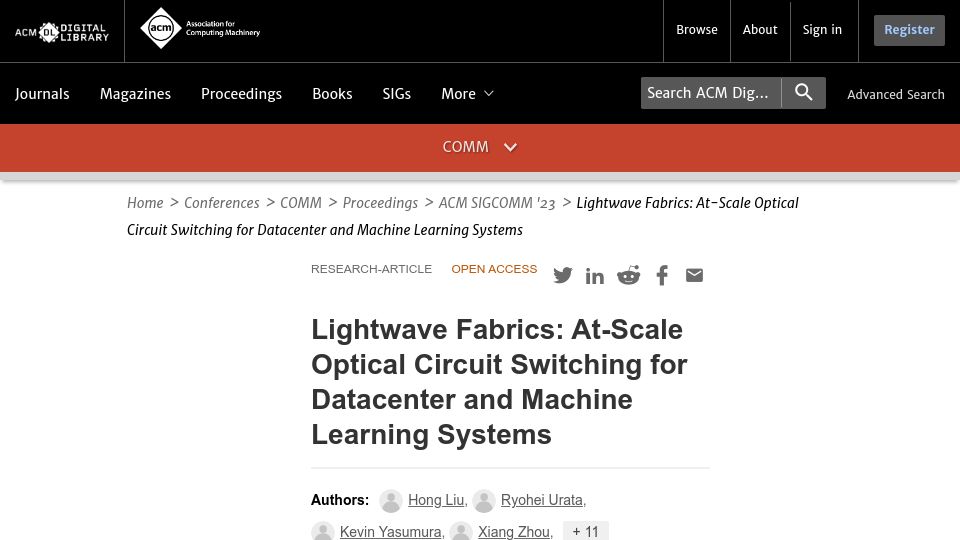Expand the COMM dropdown in red bar
The width and height of the screenshot is (960, 540).
coord(480,147)
